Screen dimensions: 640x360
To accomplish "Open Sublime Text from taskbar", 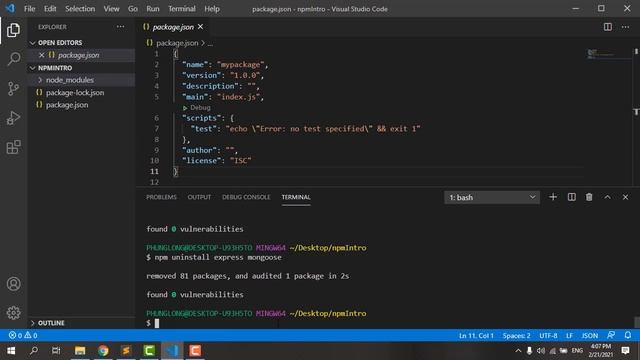I will click(126, 351).
